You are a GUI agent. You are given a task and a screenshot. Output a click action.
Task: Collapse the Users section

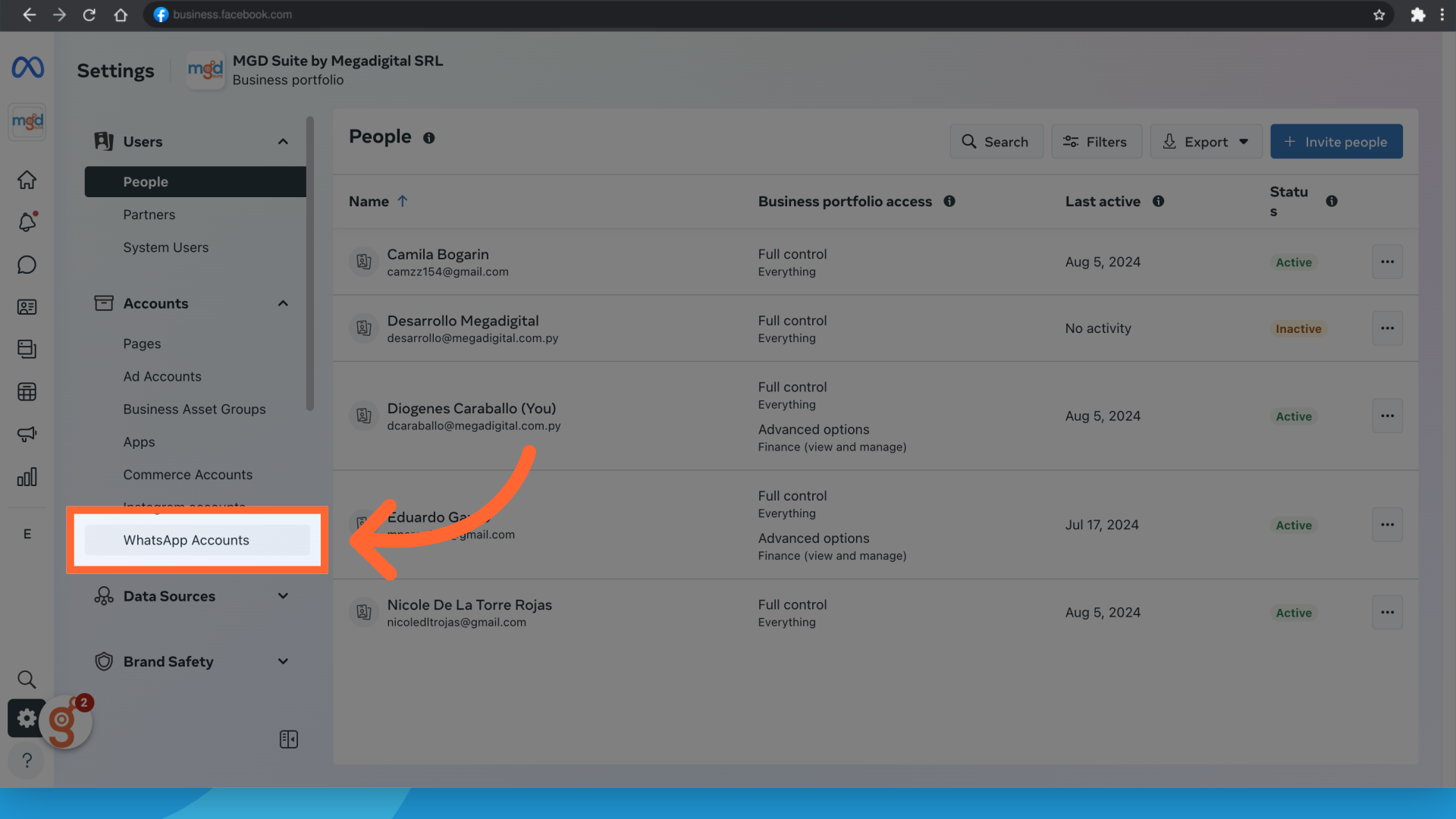point(283,142)
